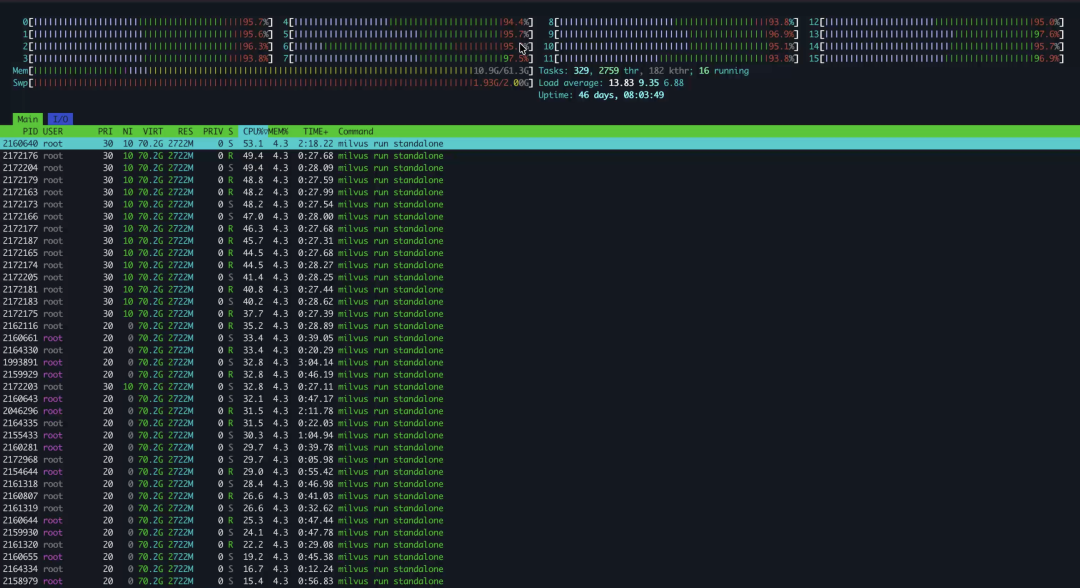The height and width of the screenshot is (588, 1080).
Task: Select process row PID 2046296
Action: pos(540,411)
